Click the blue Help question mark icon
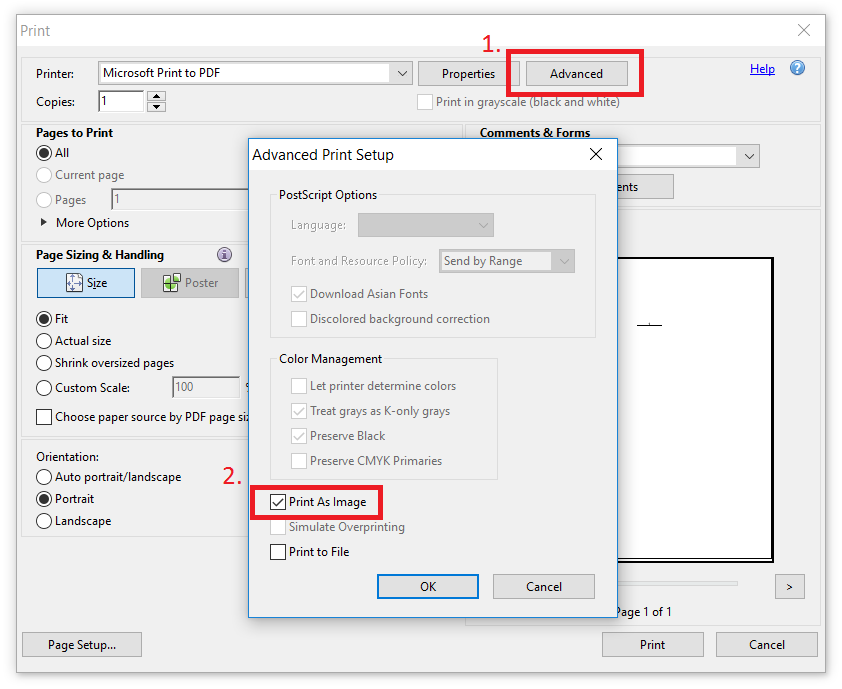 coord(797,68)
